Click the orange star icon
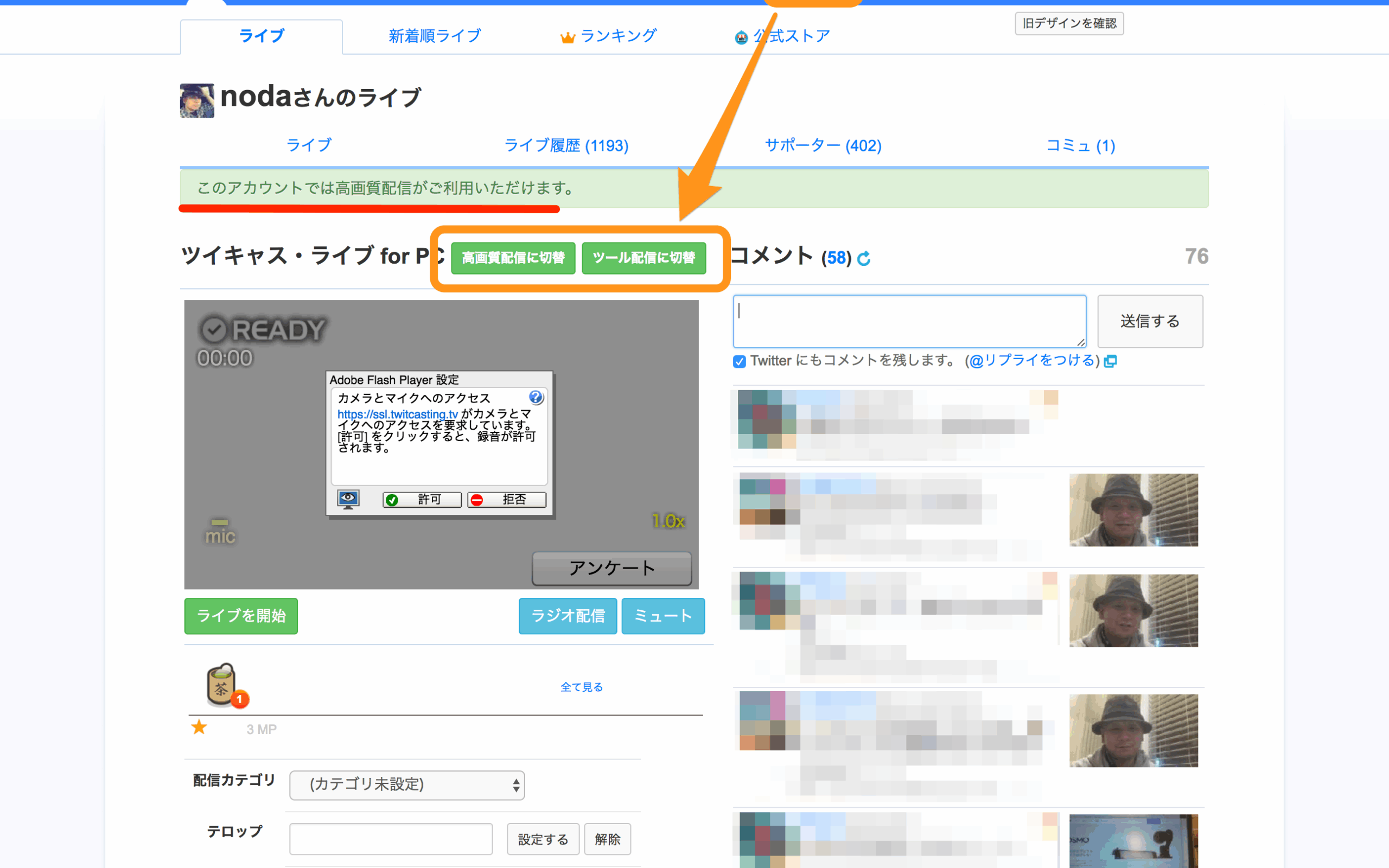 [x=199, y=727]
